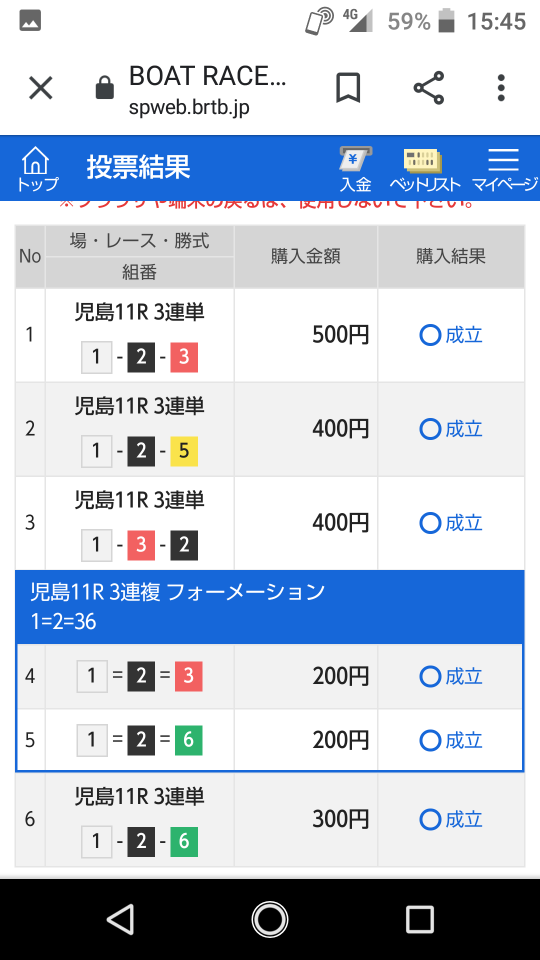This screenshot has width=540, height=960.
Task: Close the browser tab with X
Action: (41, 89)
